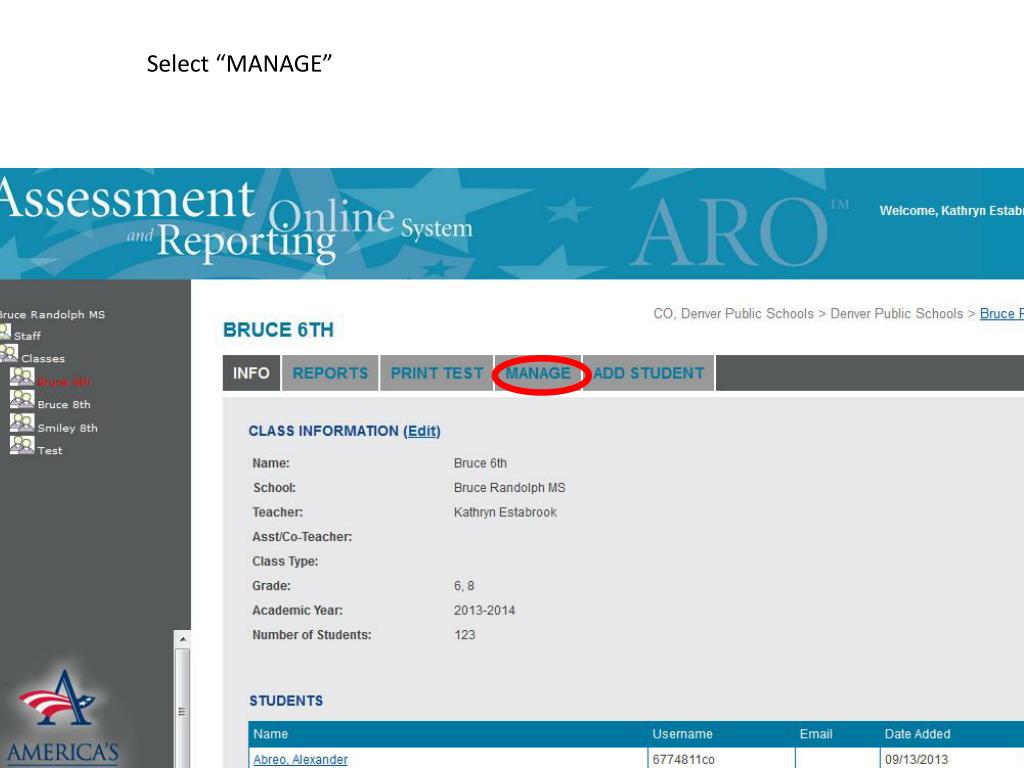Click the Edit link for class information

(x=422, y=431)
